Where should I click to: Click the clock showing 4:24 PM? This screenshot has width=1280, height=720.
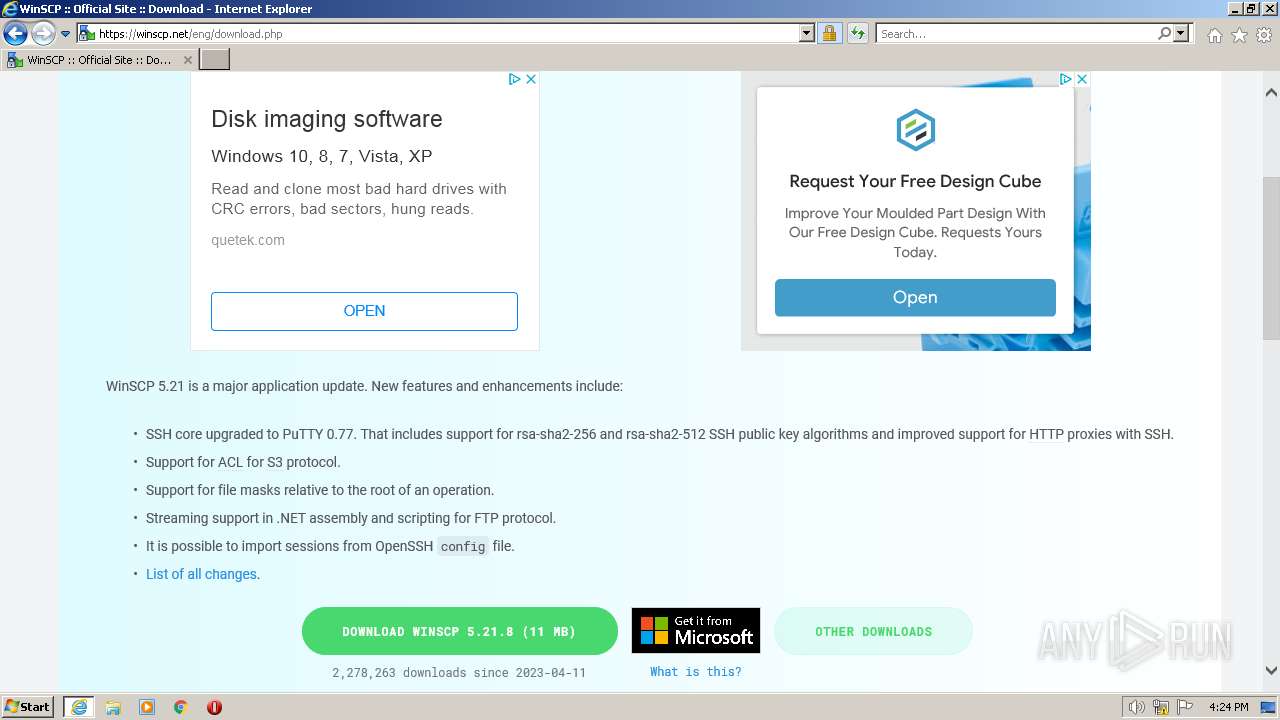(x=1229, y=707)
